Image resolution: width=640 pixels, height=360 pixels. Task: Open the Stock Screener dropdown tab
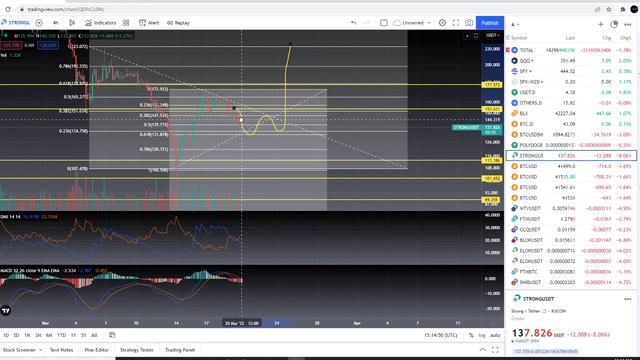click(x=22, y=350)
